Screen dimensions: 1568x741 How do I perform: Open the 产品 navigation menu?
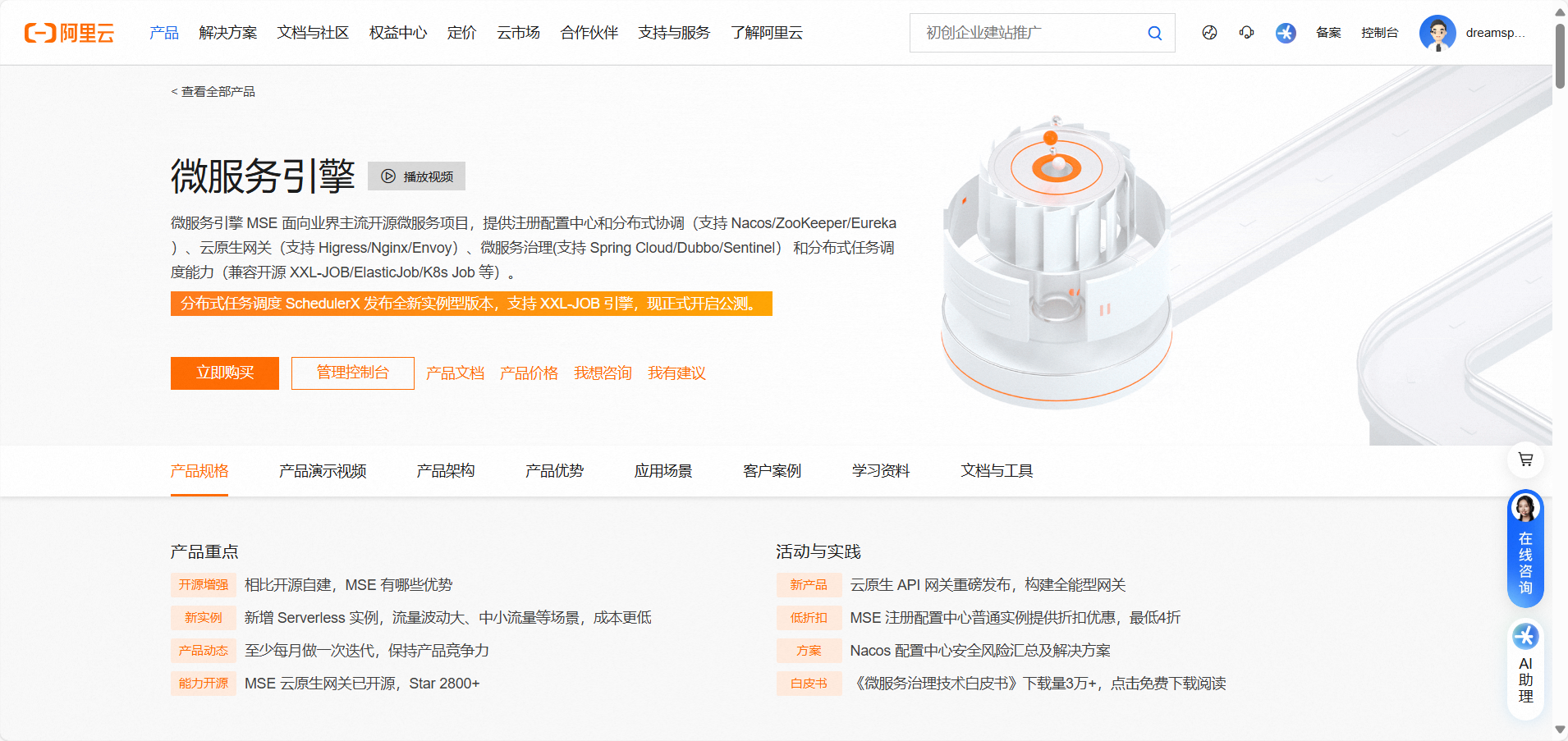(164, 33)
